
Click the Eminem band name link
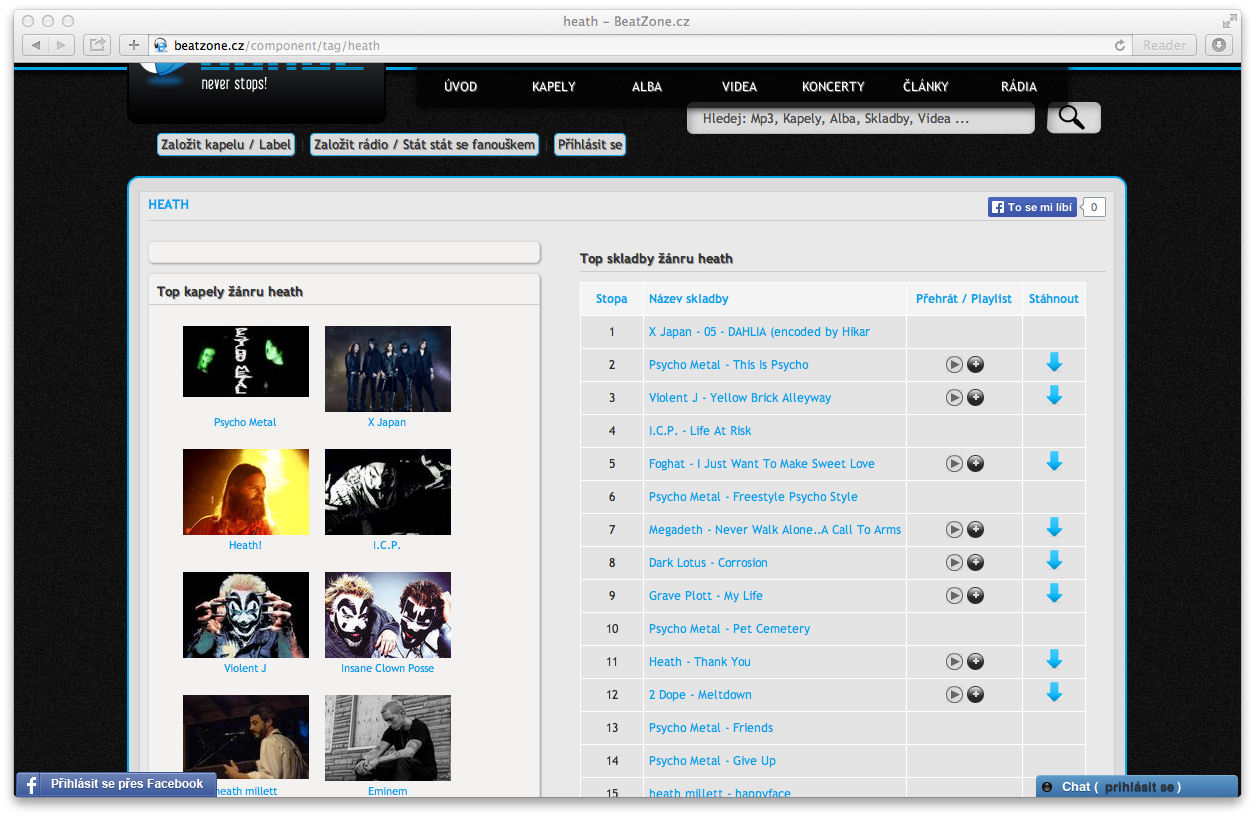388,791
